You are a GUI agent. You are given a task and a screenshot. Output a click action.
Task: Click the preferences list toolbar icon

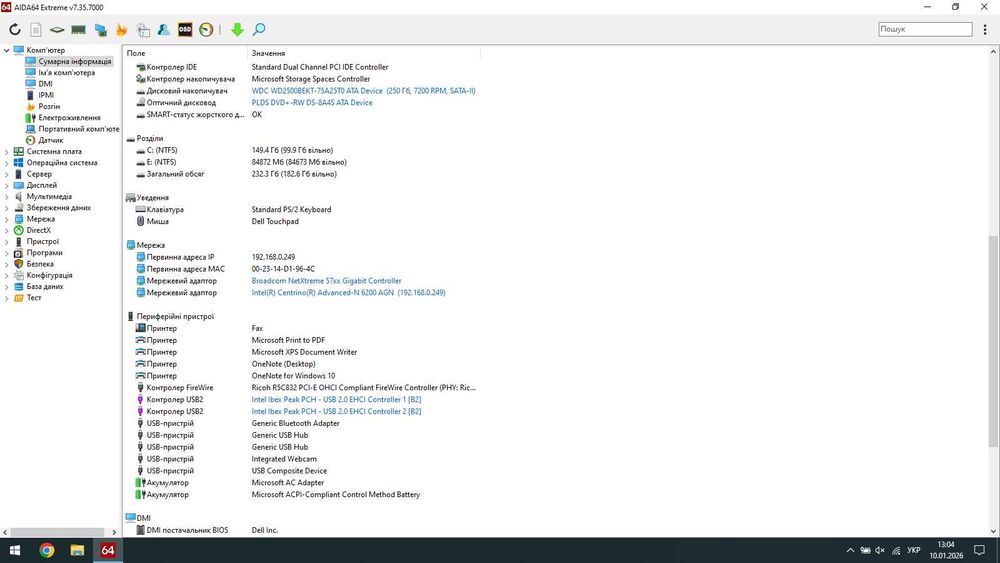tap(143, 29)
